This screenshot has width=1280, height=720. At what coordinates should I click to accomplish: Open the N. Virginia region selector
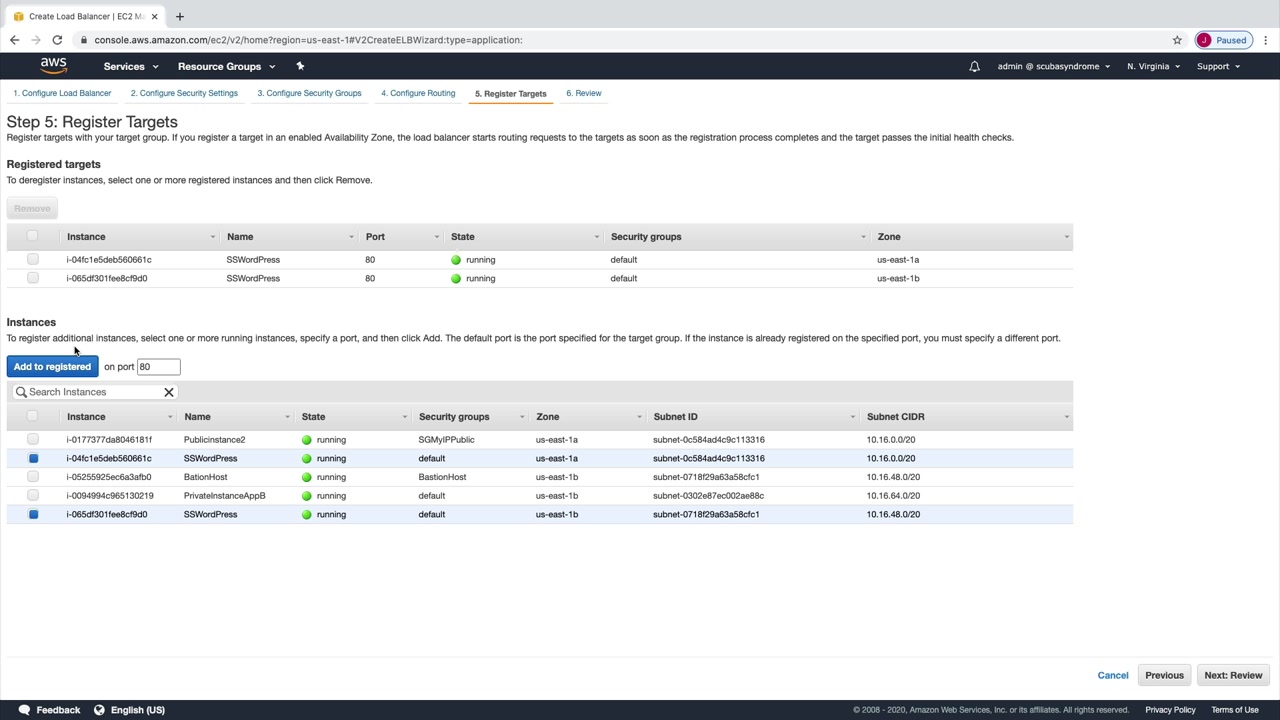tap(1153, 66)
